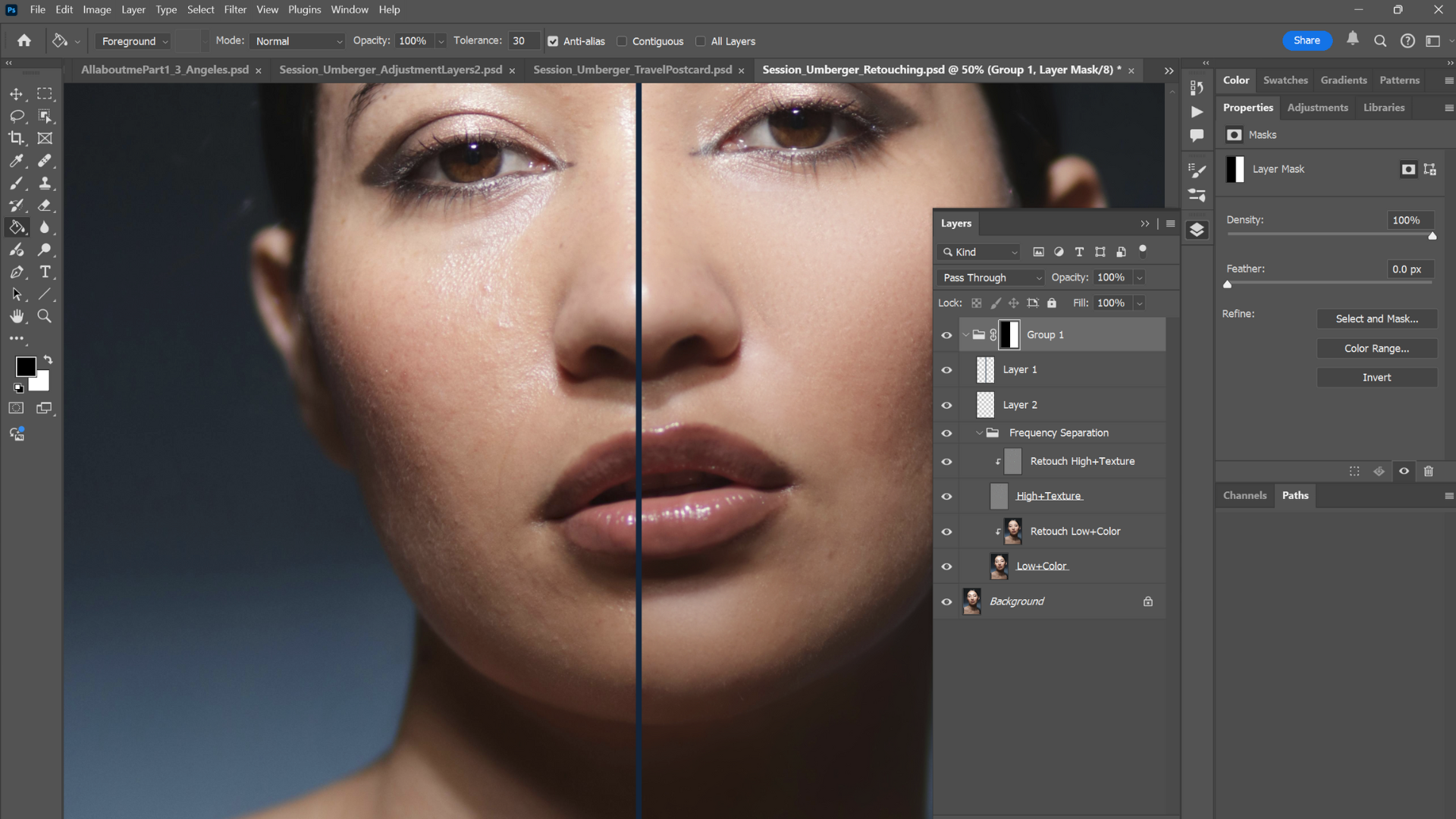Image resolution: width=1456 pixels, height=819 pixels.
Task: Click the Select and Mask button
Action: (x=1376, y=318)
